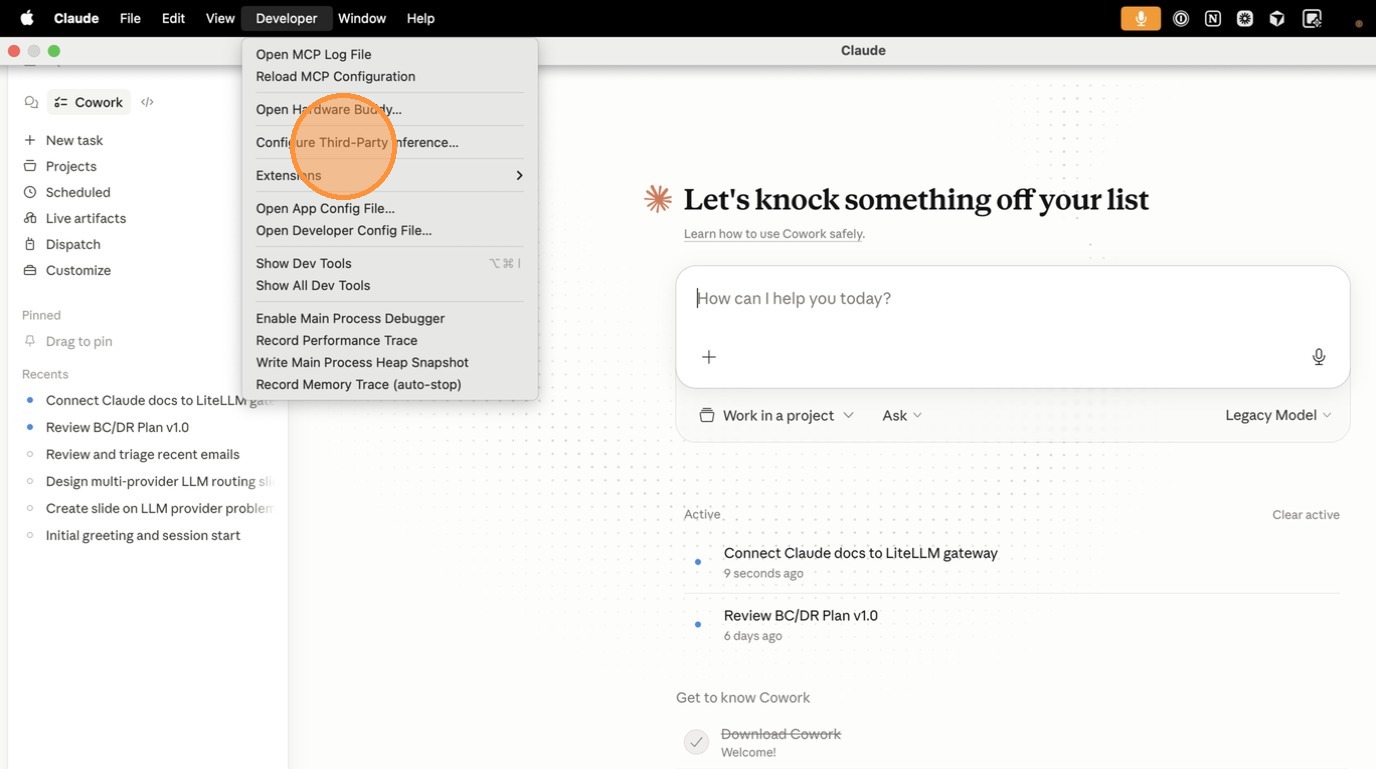This screenshot has width=1376, height=769.
Task: Open the Notion icon in menu bar
Action: 1212,18
